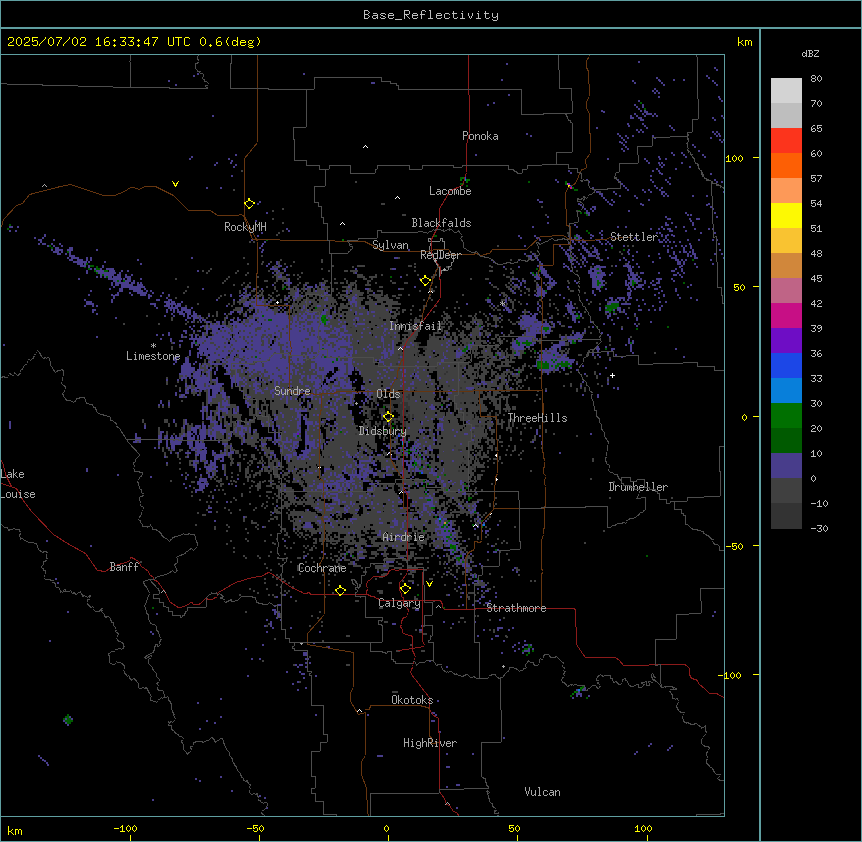The width and height of the screenshot is (862, 842).
Task: Select the yellow diamond marker below Cochrane
Action: pyautogui.click(x=340, y=590)
